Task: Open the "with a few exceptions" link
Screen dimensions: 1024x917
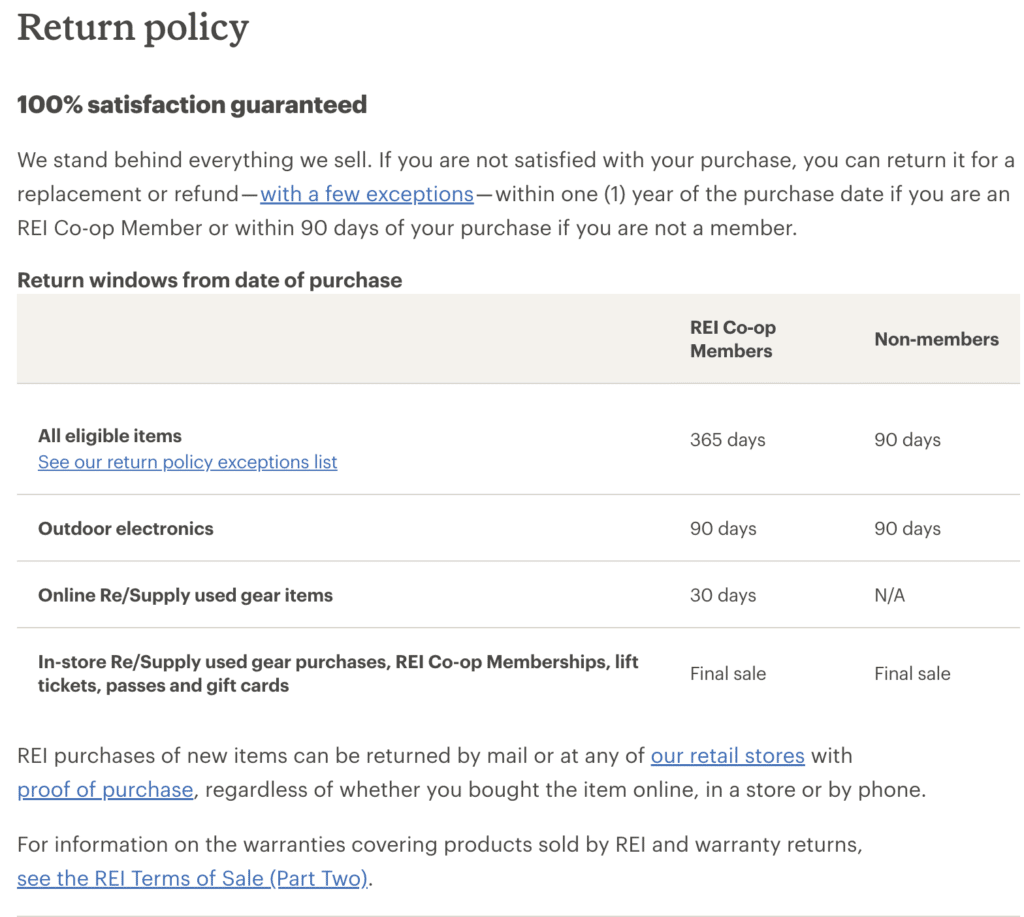Action: click(x=366, y=194)
